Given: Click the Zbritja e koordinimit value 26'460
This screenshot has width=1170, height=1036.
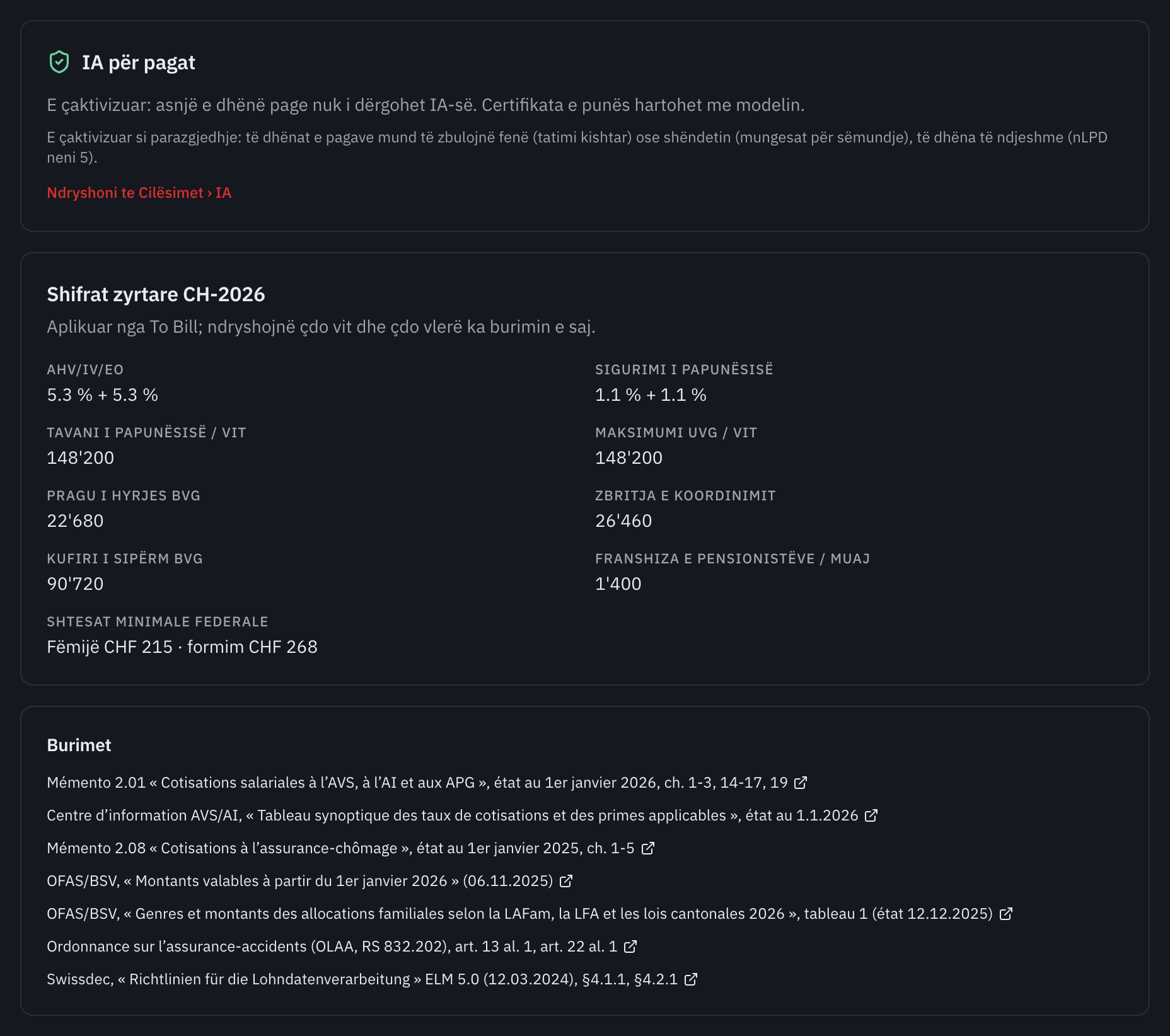Looking at the screenshot, I should click(x=623, y=521).
